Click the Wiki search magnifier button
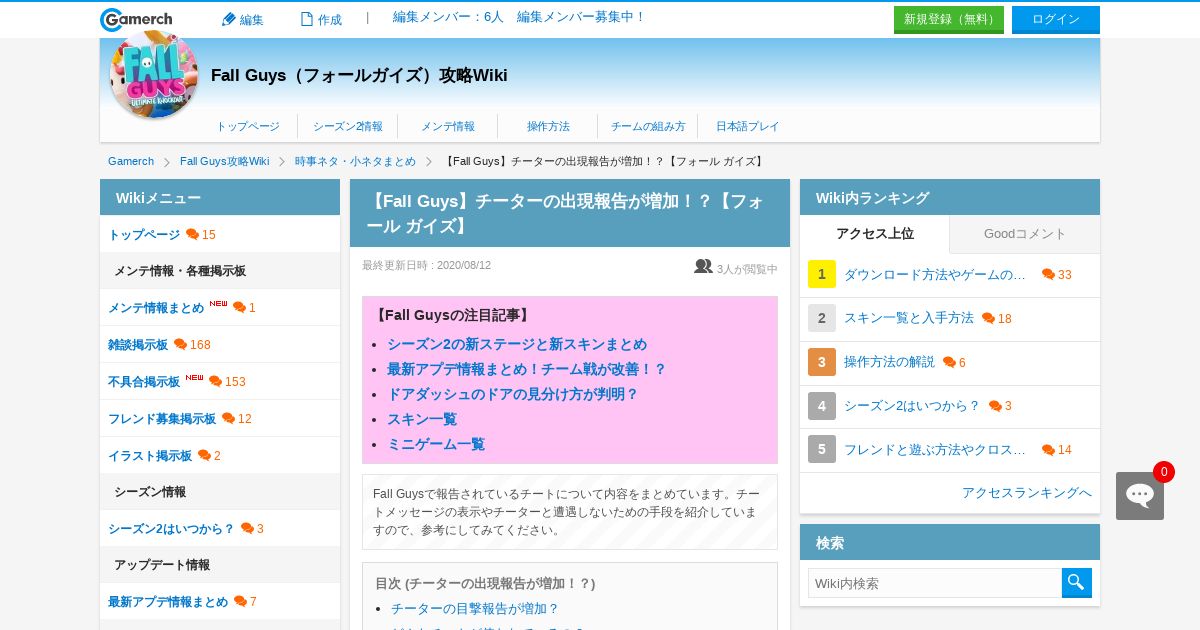The width and height of the screenshot is (1200, 630). pyautogui.click(x=1077, y=583)
